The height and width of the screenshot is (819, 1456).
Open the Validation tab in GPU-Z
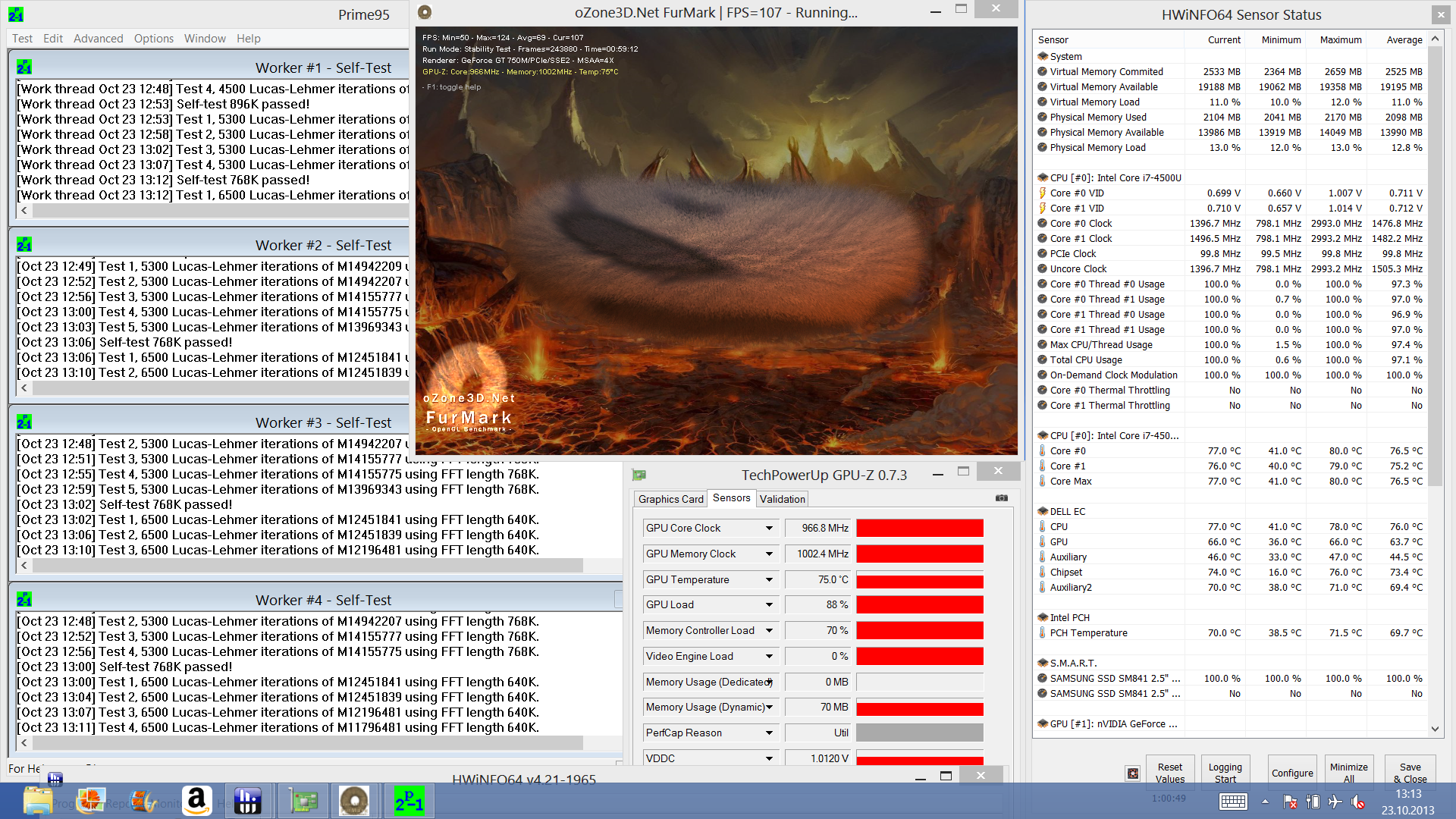(x=782, y=499)
